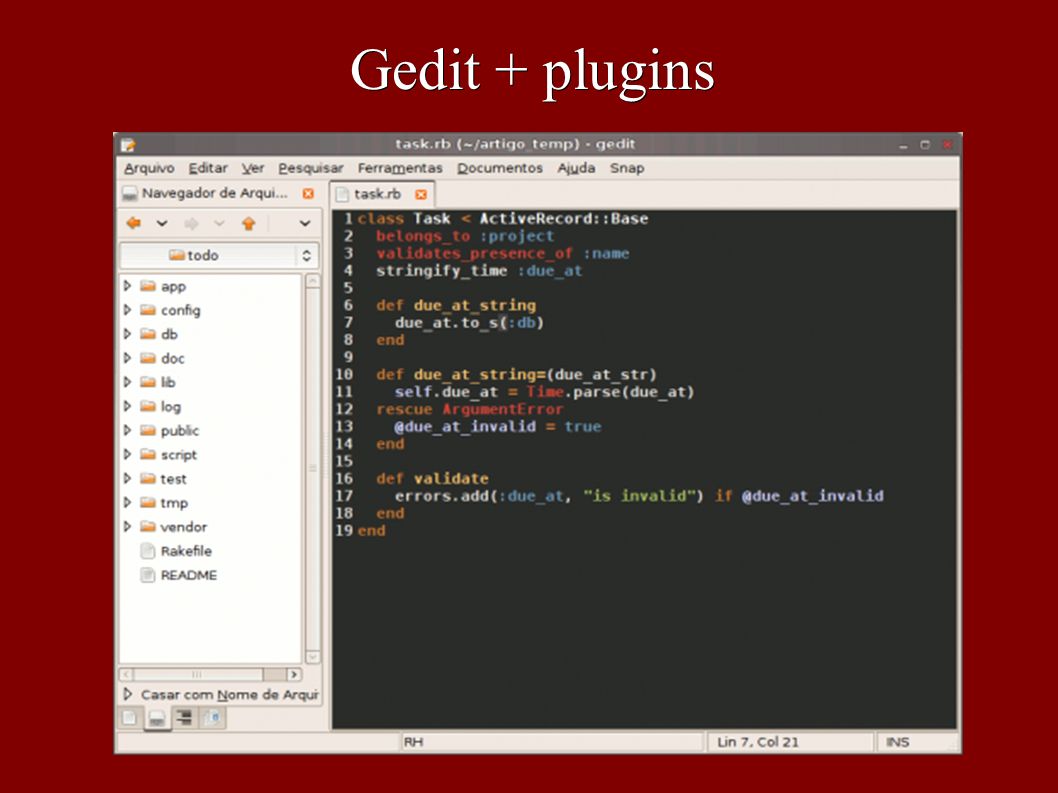Open the Ver menu

253,168
